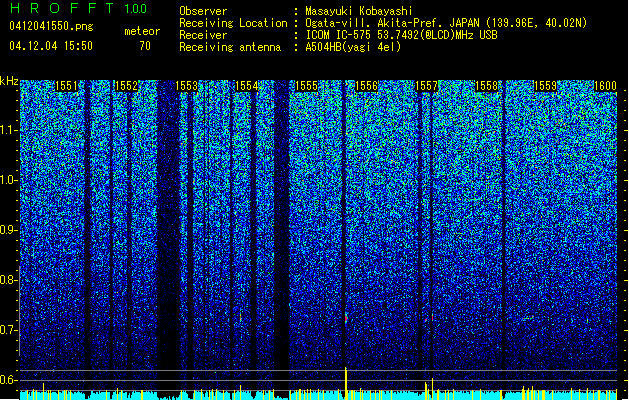The width and height of the screenshot is (629, 400).
Task: Click the 1.0 kHz axis label
Action: coord(9,180)
